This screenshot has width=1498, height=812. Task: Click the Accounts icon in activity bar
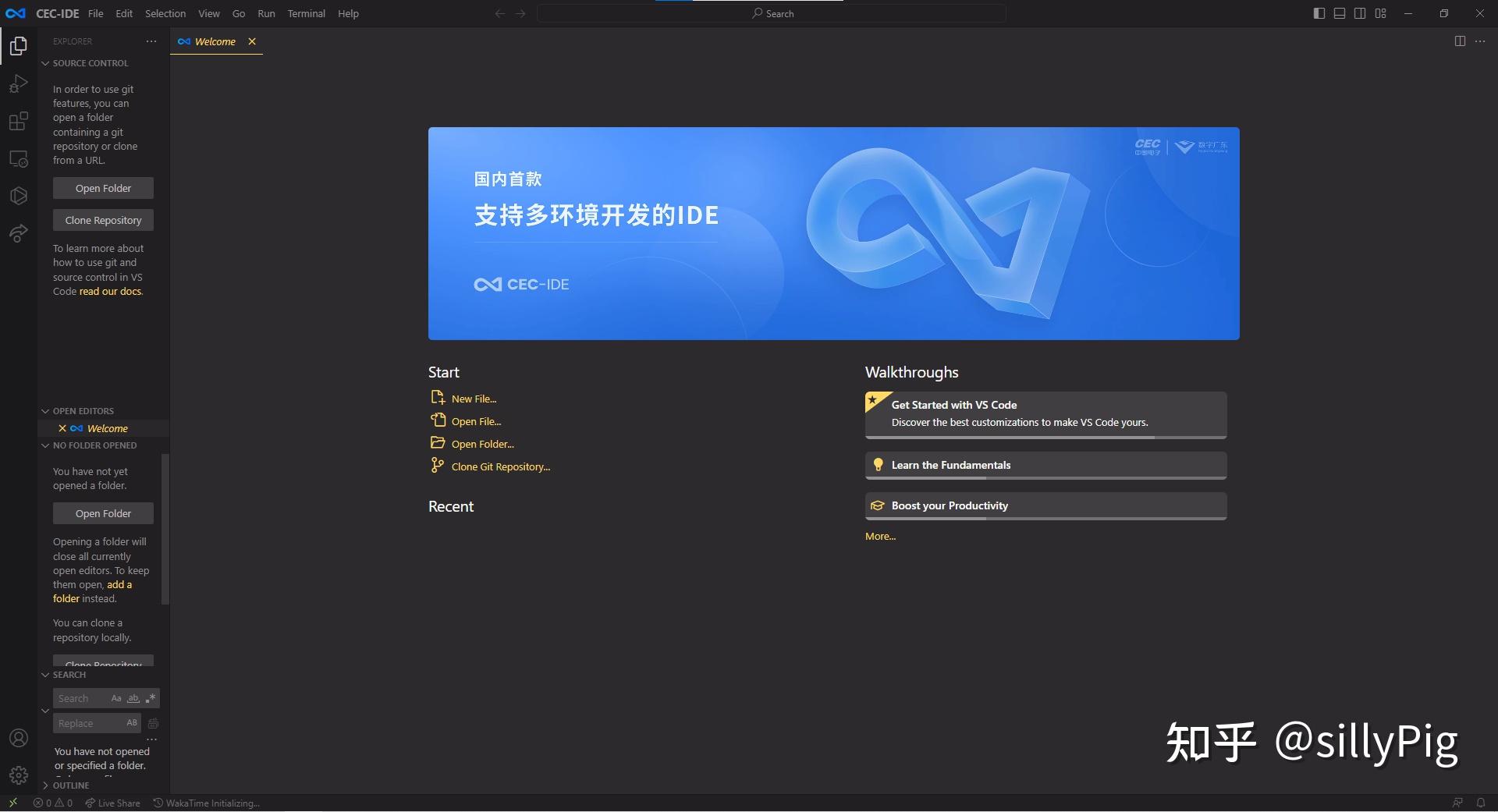(18, 738)
